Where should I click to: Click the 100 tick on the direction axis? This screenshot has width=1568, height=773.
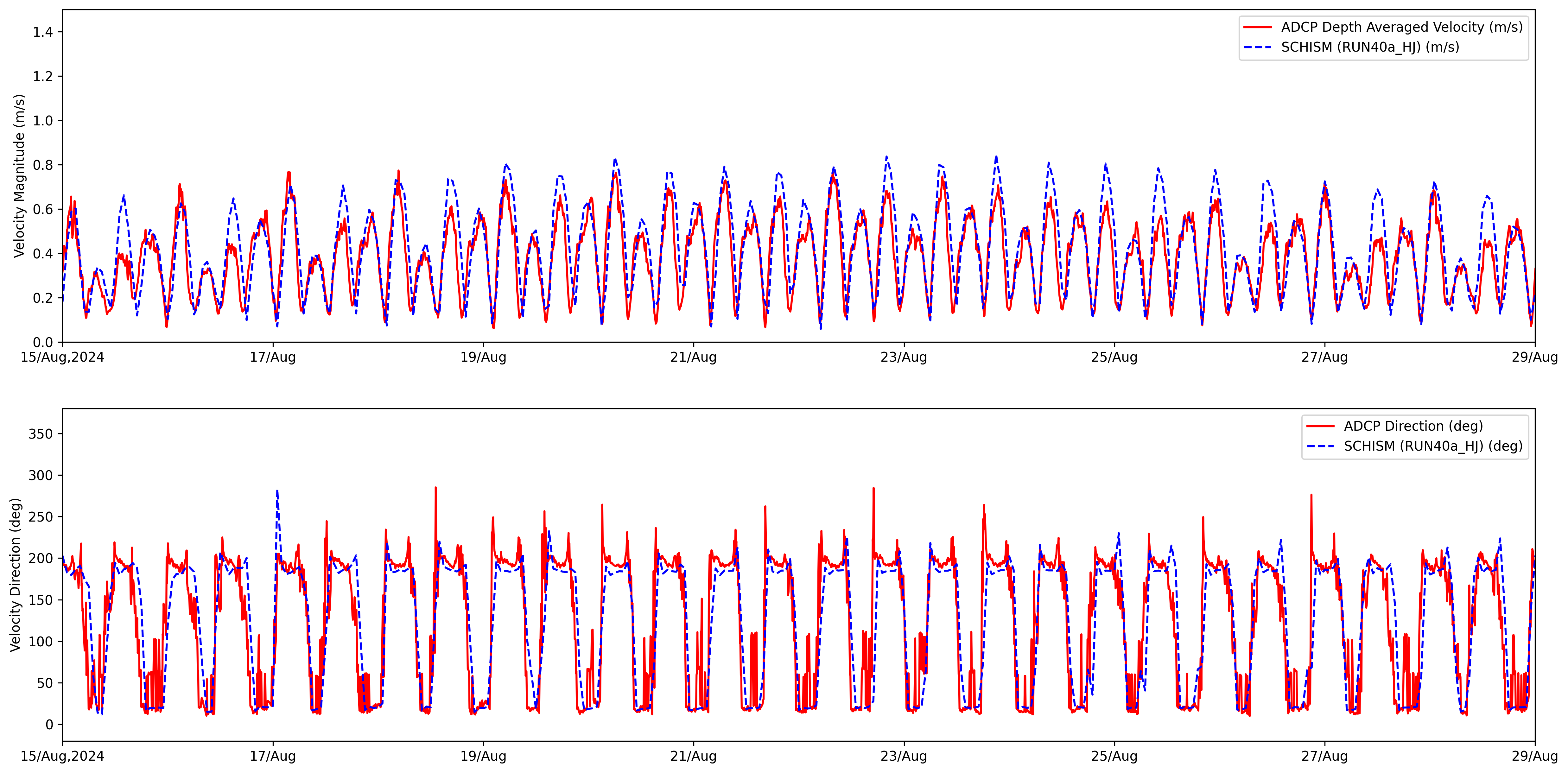41,642
